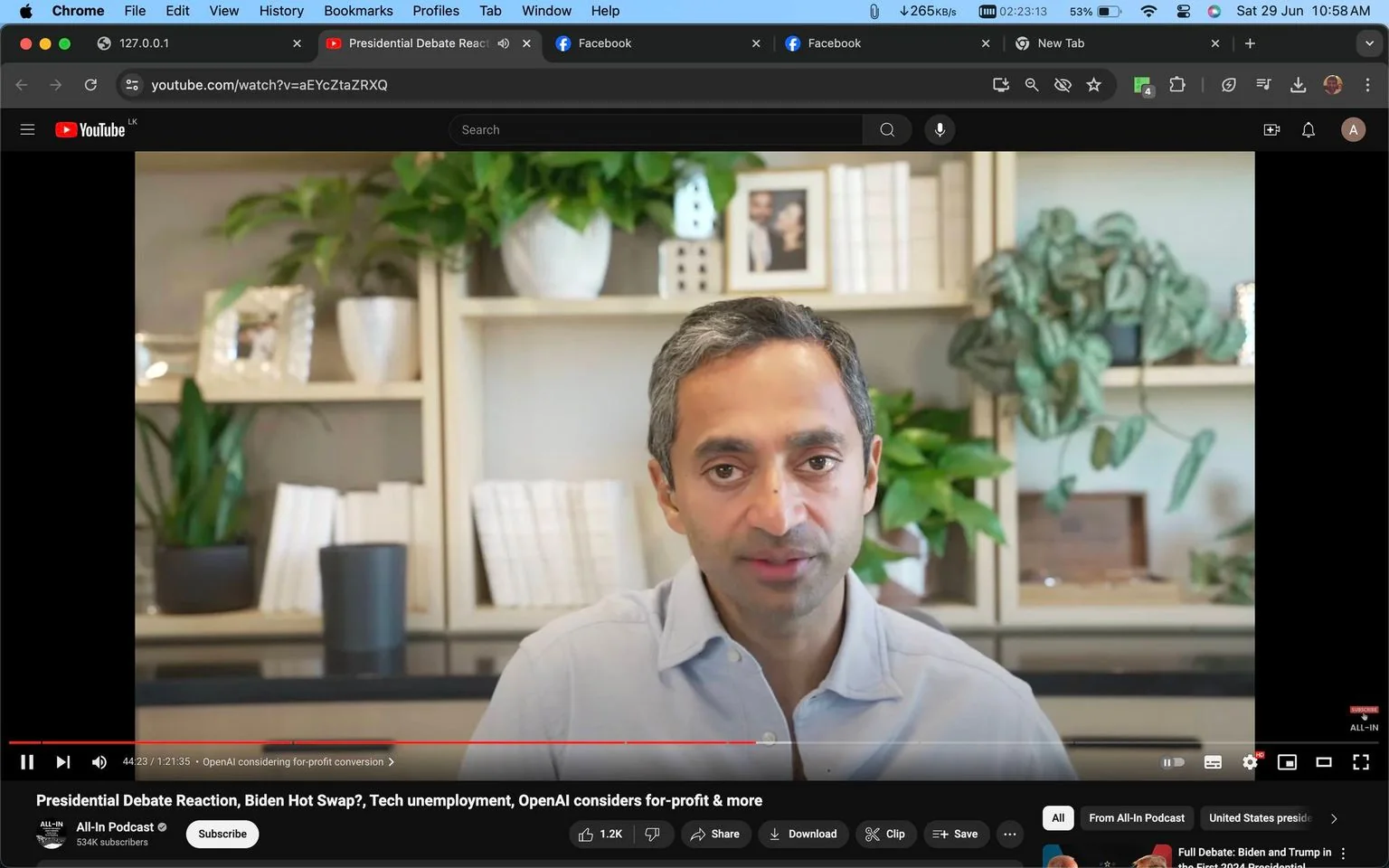This screenshot has width=1389, height=868.
Task: Search with your voice microphone
Action: [x=940, y=129]
